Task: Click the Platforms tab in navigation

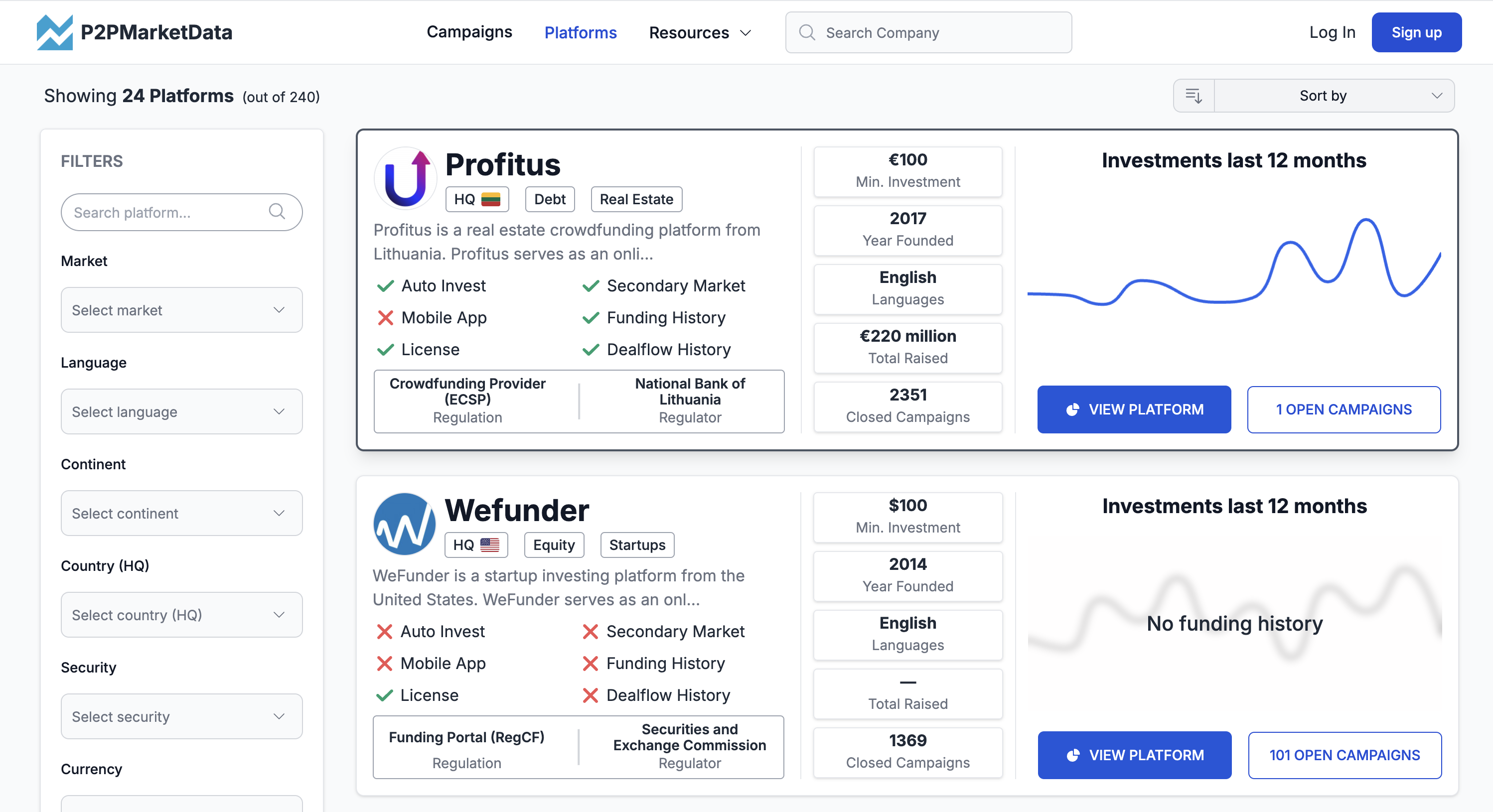Action: 580,32
